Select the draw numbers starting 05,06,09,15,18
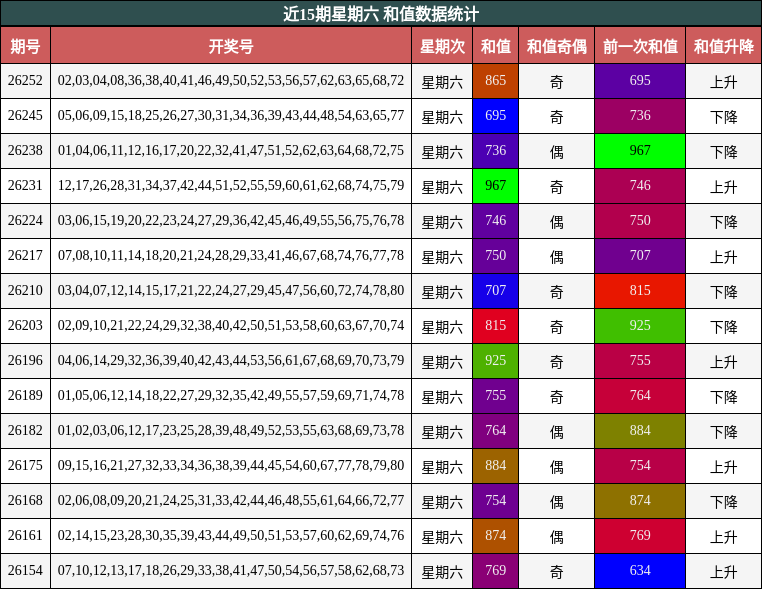The height and width of the screenshot is (589, 762). (231, 115)
